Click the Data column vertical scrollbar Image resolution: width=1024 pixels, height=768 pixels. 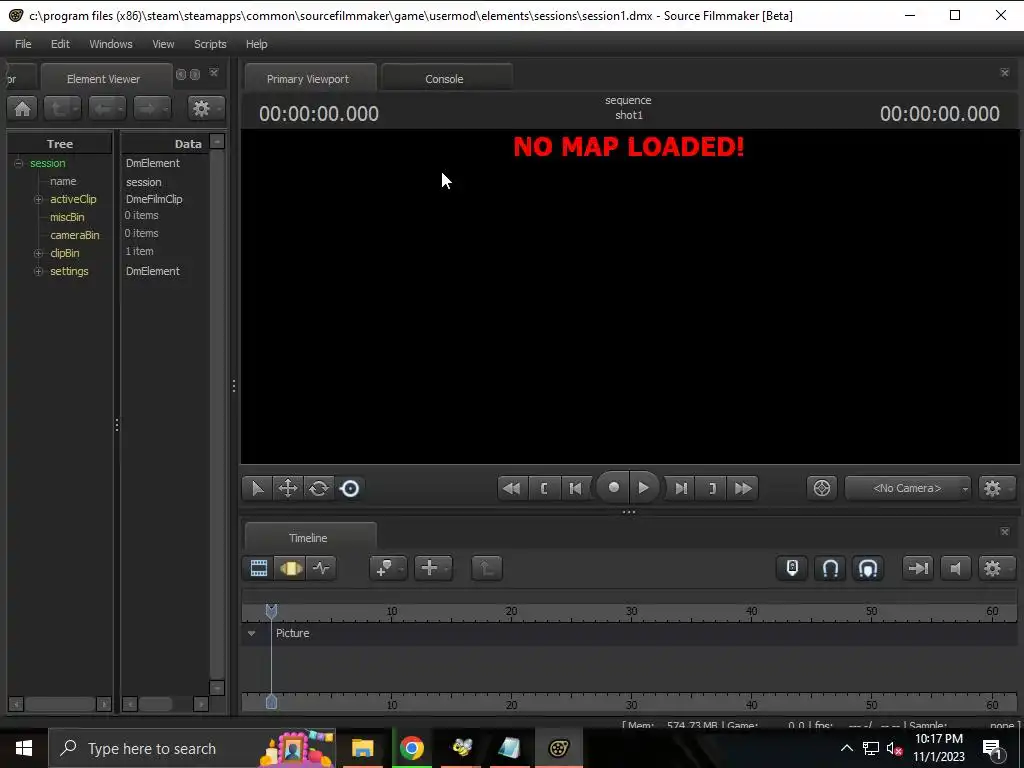tap(217, 414)
